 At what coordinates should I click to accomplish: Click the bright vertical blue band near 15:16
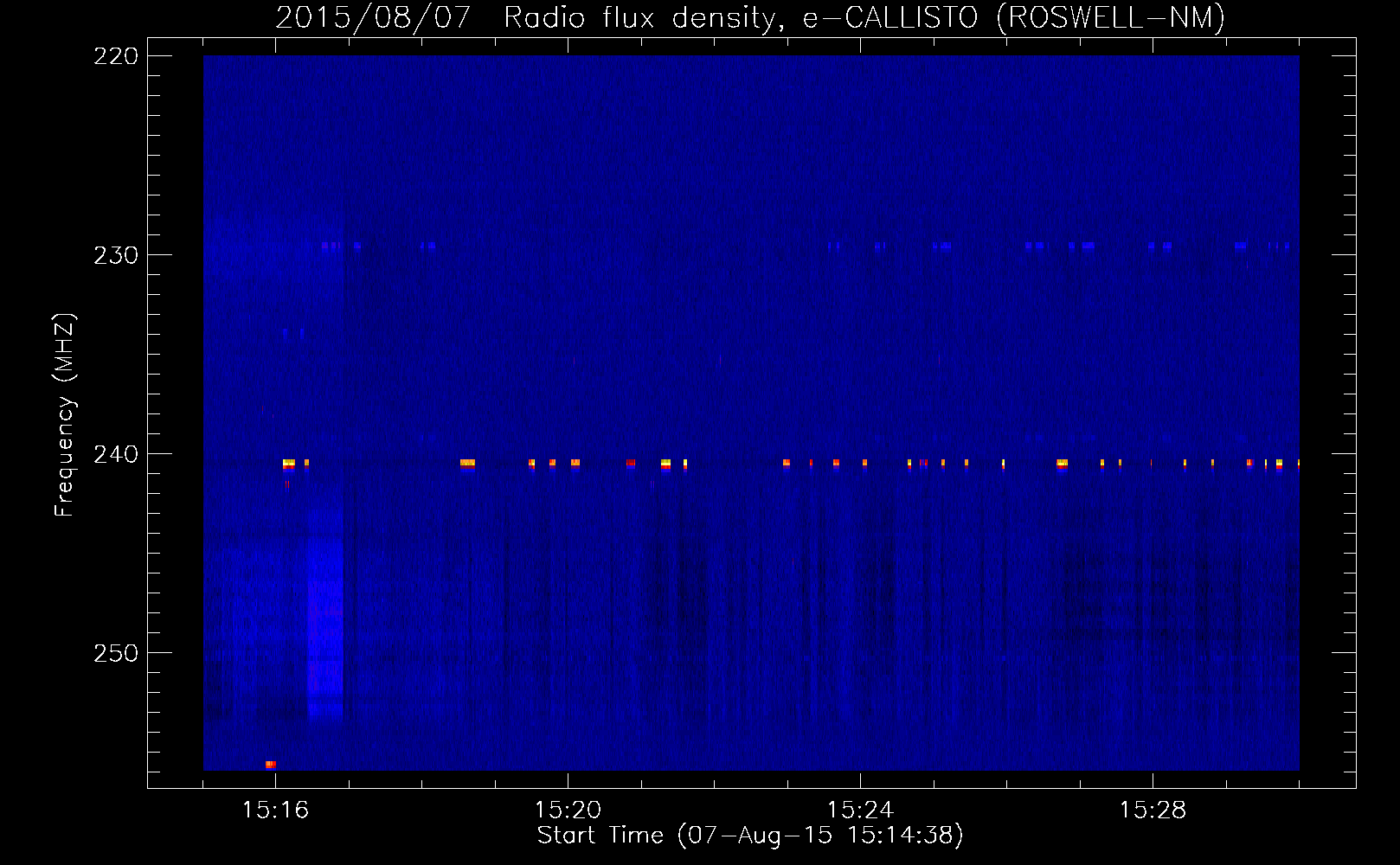point(325,614)
